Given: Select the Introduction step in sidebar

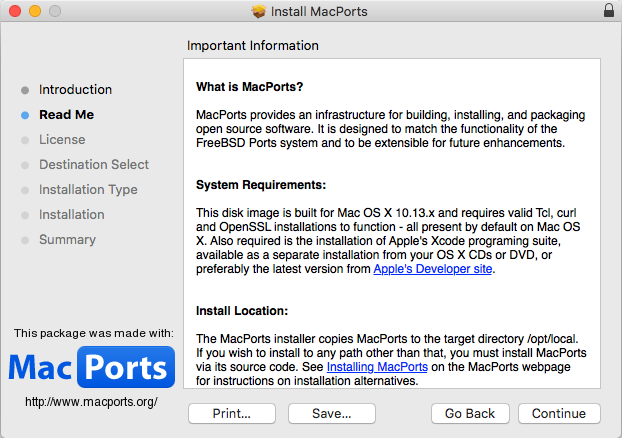Looking at the screenshot, I should click(x=75, y=89).
